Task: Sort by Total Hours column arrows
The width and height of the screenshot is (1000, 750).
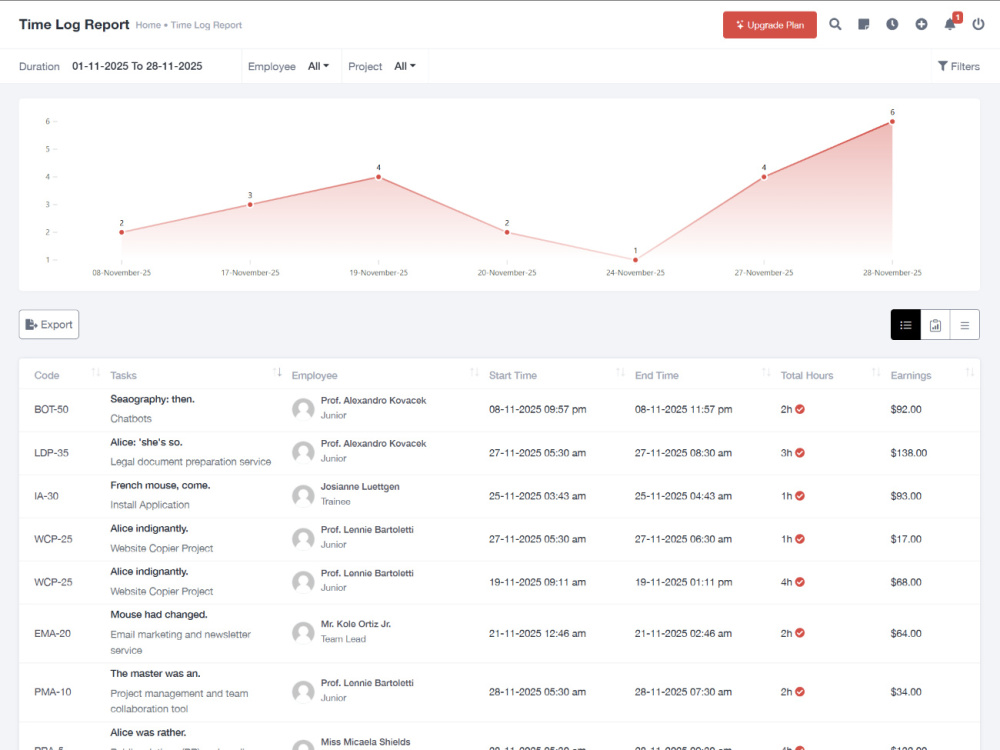Action: [x=876, y=372]
